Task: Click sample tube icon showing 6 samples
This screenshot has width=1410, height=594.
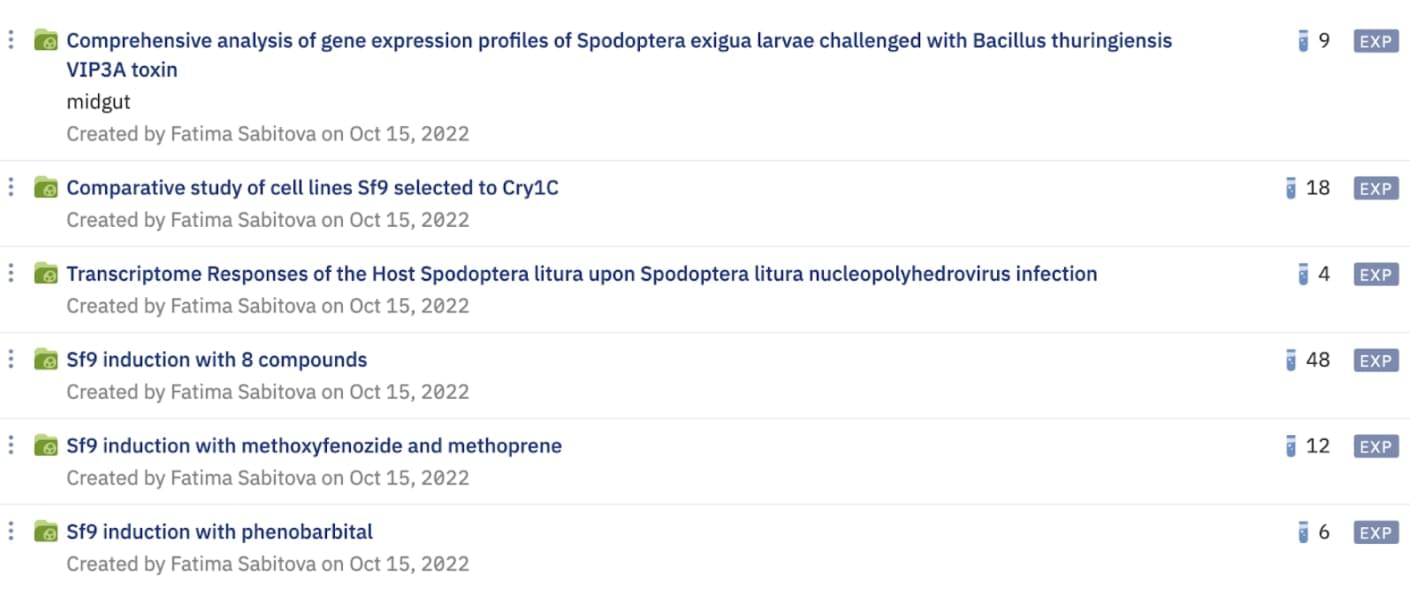Action: [1303, 532]
